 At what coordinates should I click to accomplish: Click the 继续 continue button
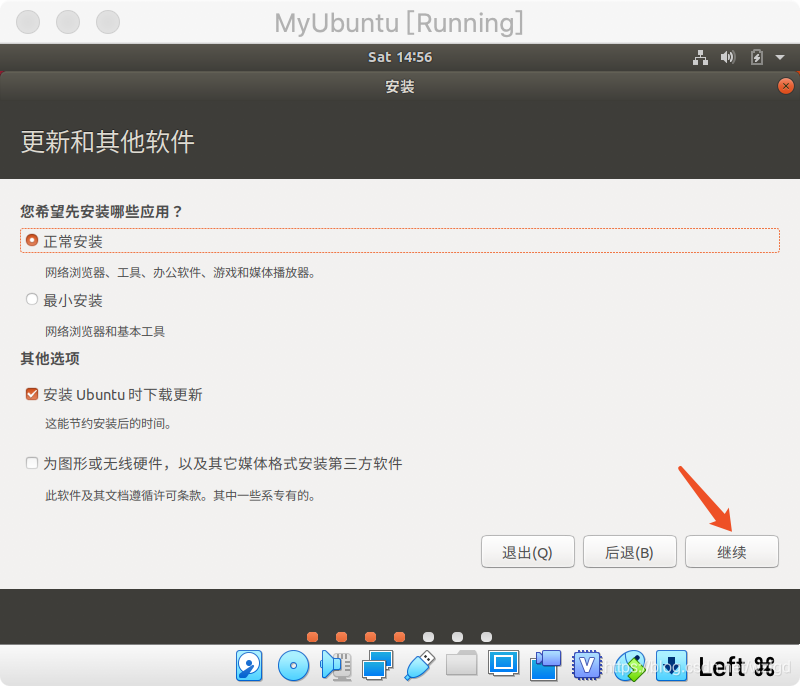(732, 552)
